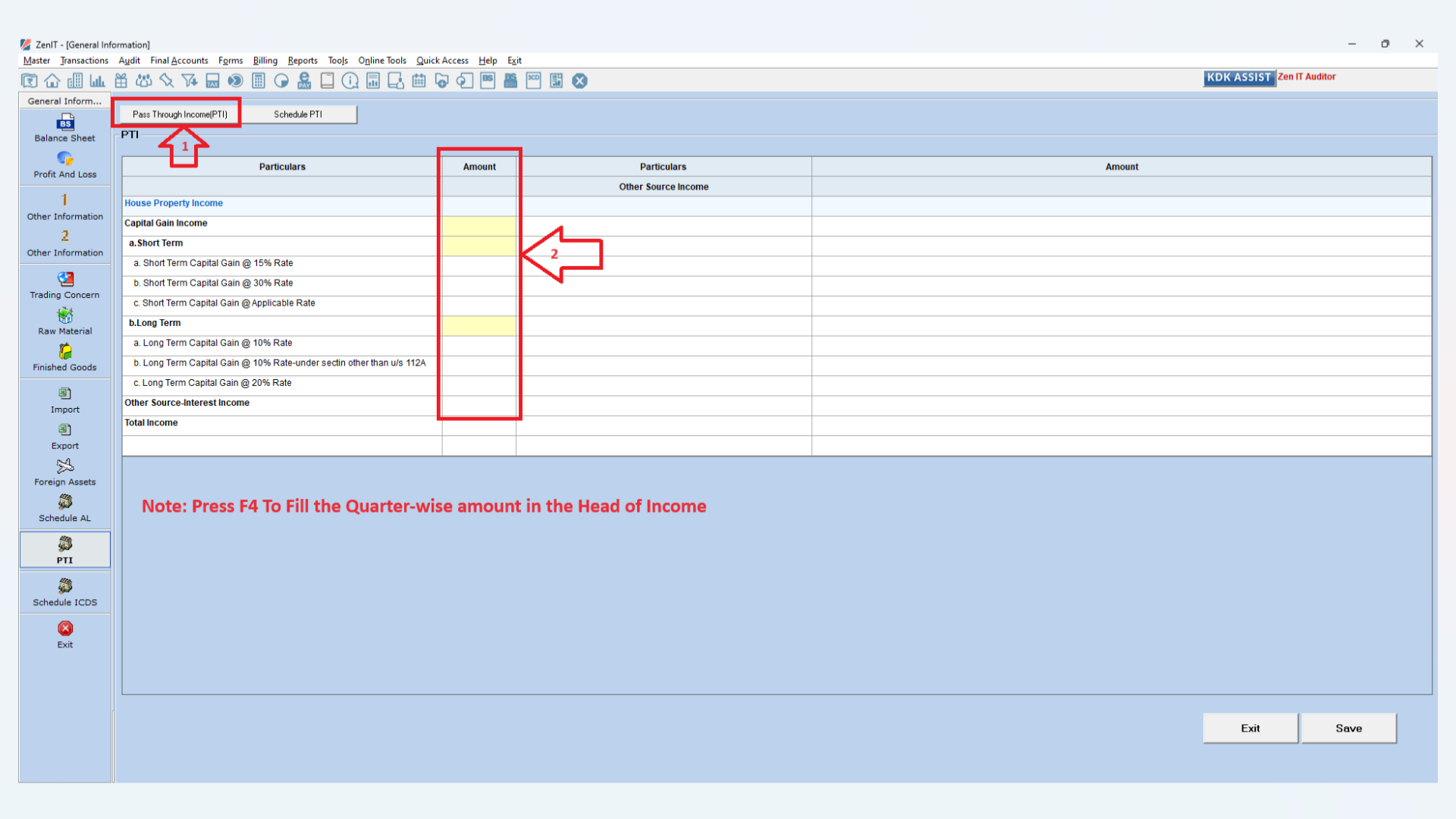Open the Master menu
This screenshot has height=819, width=1456.
[36, 61]
